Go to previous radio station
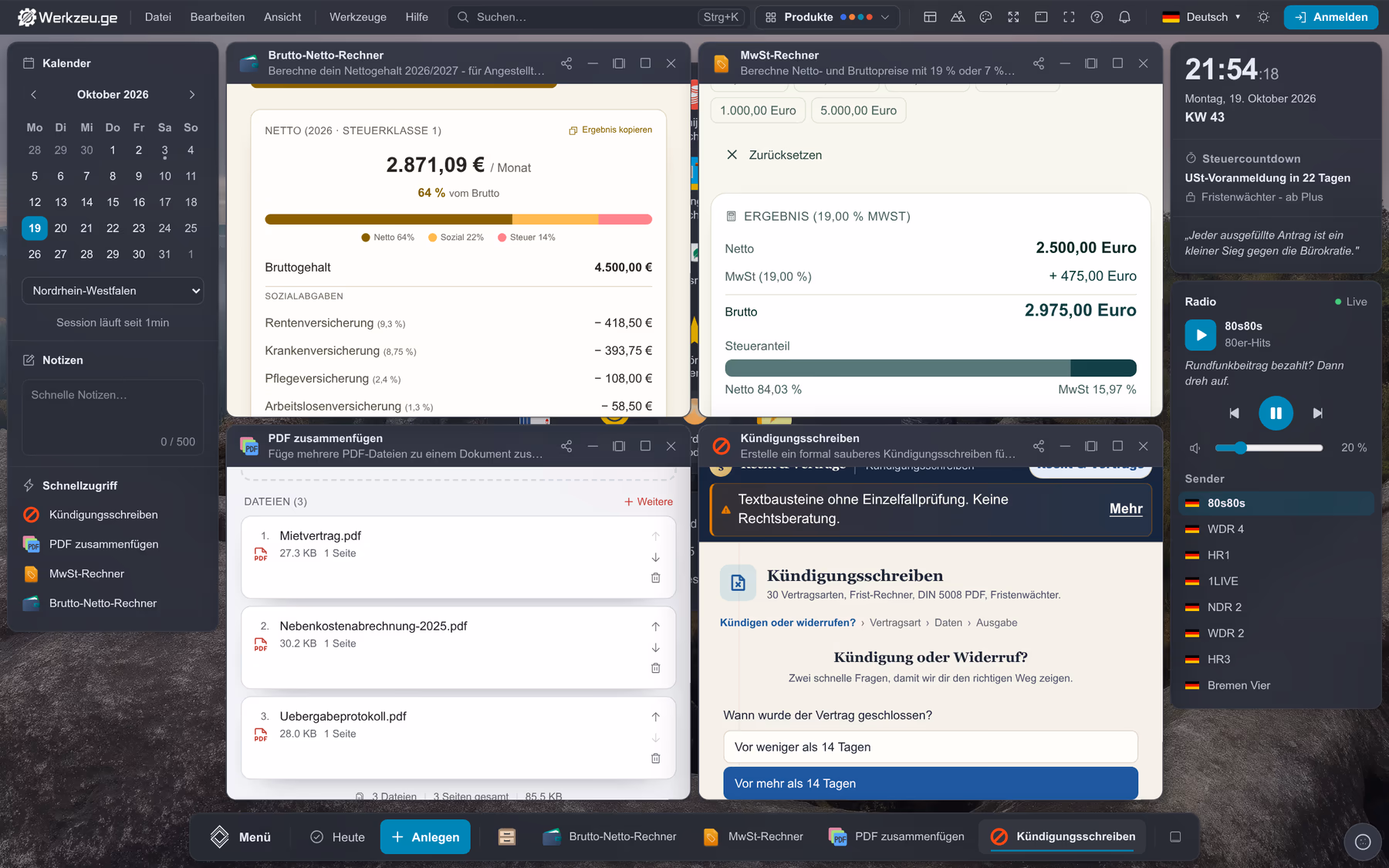The image size is (1389, 868). point(1235,414)
